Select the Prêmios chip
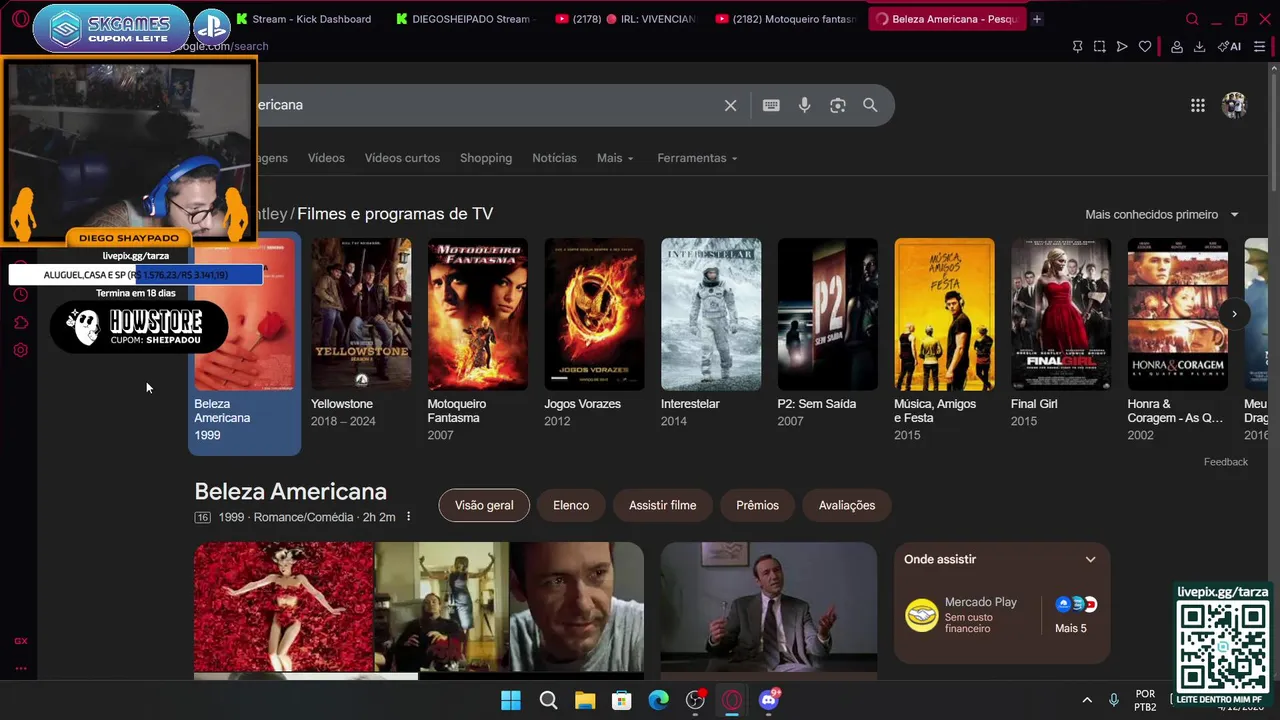This screenshot has width=1280, height=720. (757, 505)
